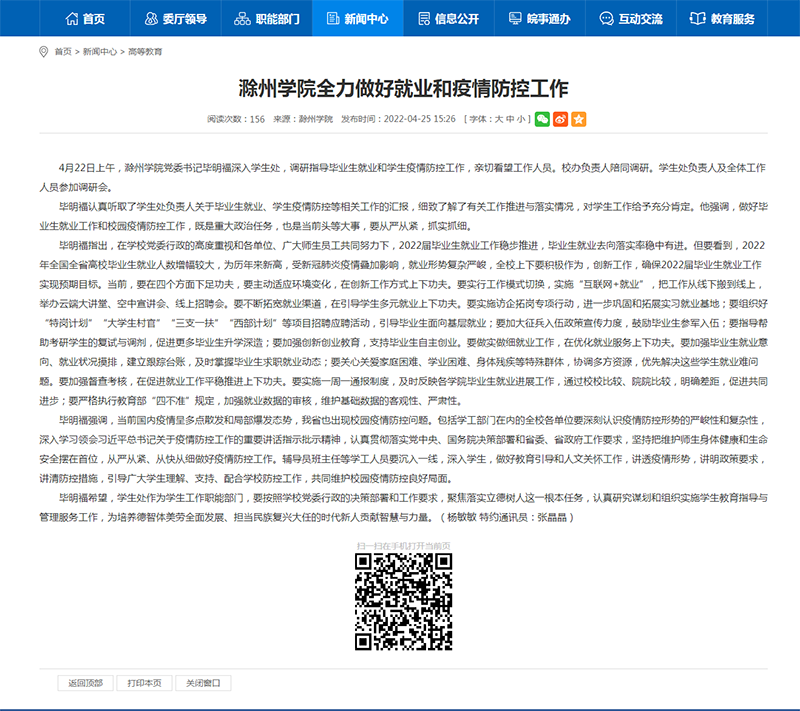
Task: Click the 阅读次数：156 read count
Action: (236, 119)
